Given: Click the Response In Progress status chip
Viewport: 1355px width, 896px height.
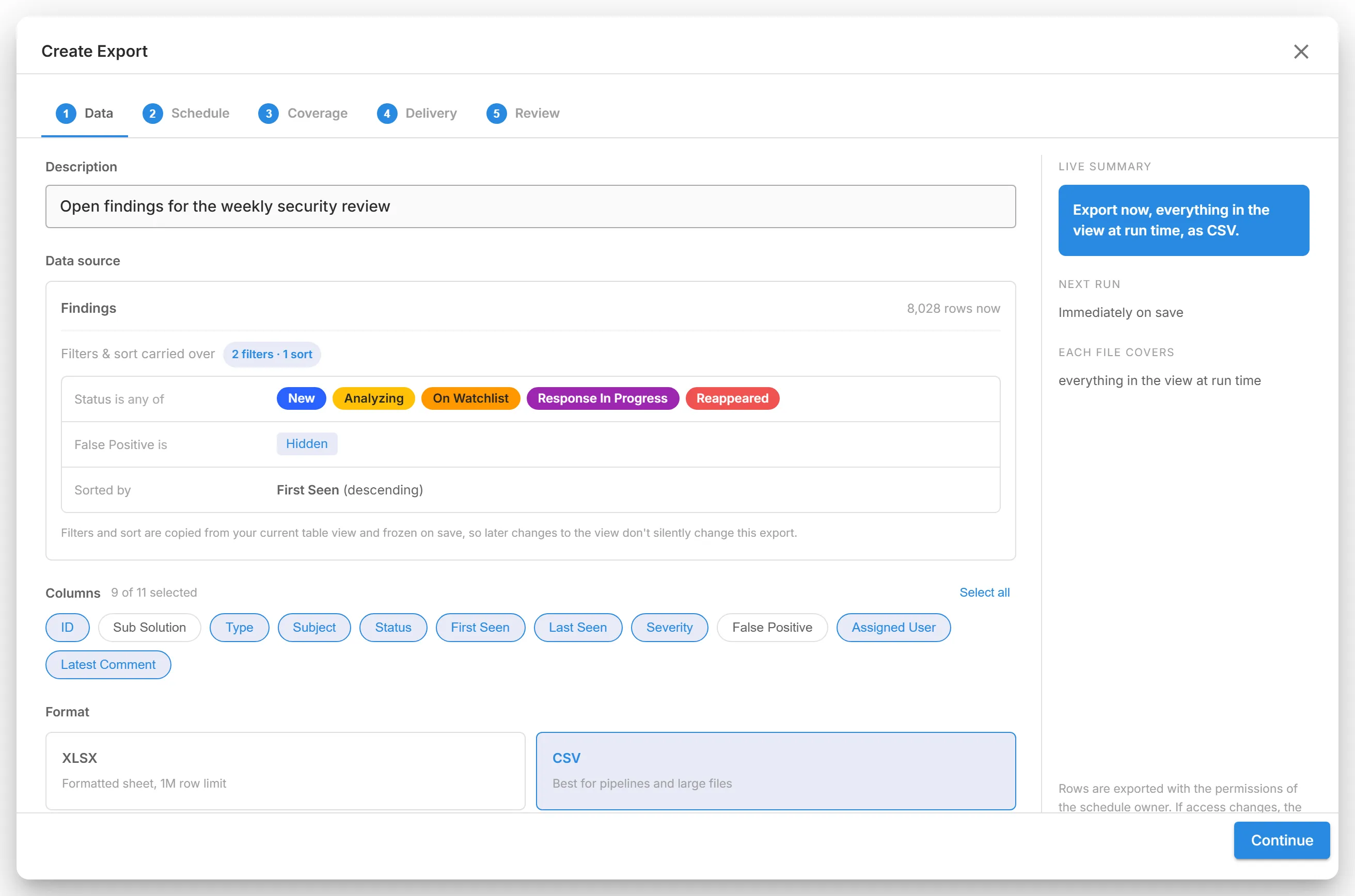Looking at the screenshot, I should click(x=603, y=398).
